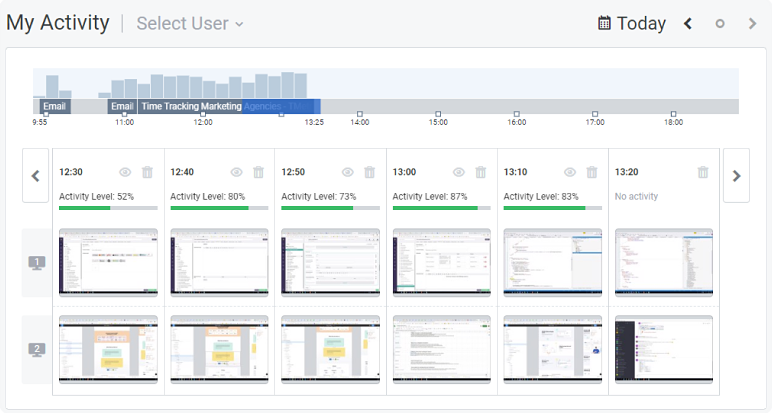Go to next day with right arrow
The image size is (772, 413).
(x=752, y=23)
